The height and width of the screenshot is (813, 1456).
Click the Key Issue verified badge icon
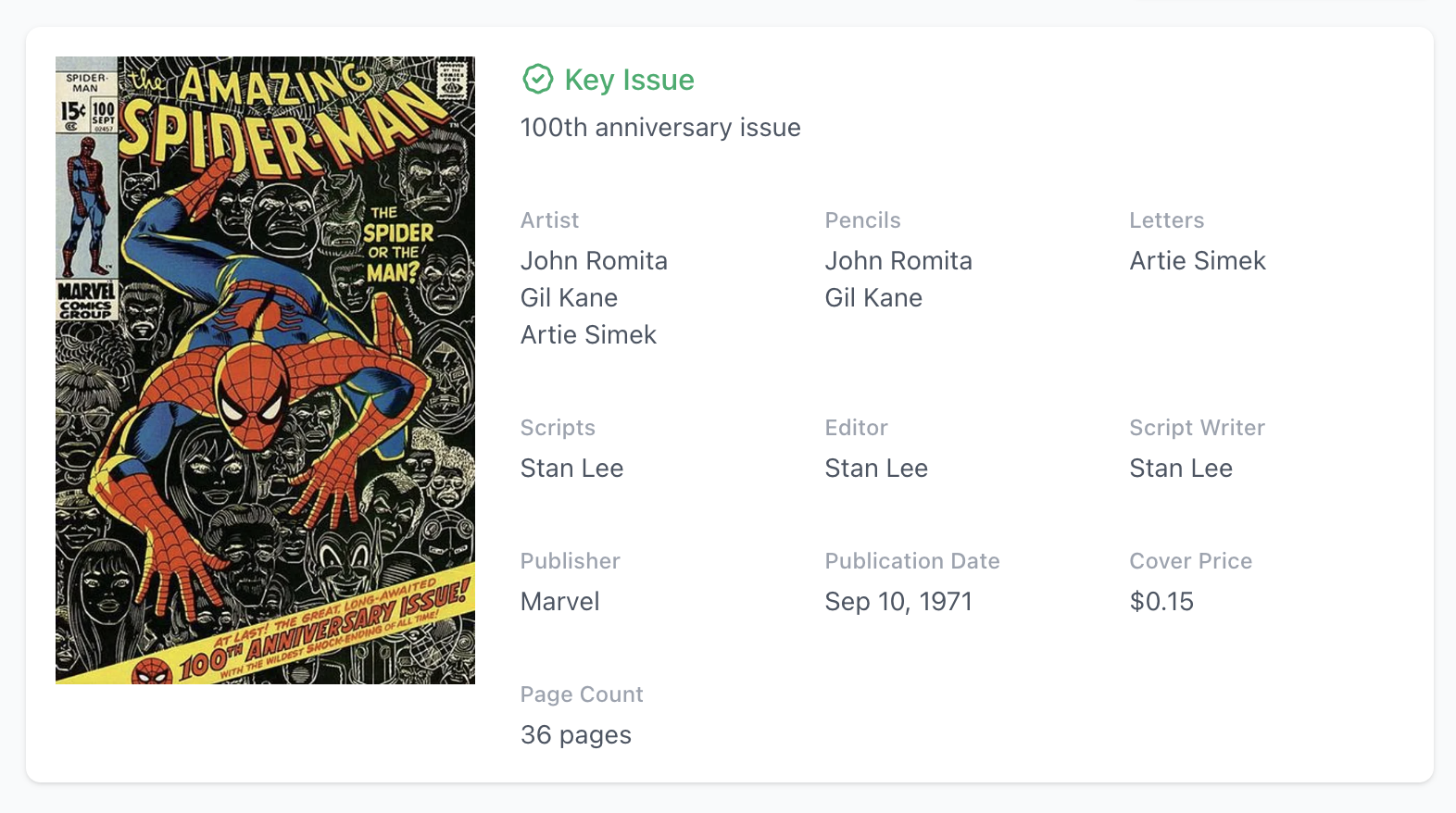[537, 80]
